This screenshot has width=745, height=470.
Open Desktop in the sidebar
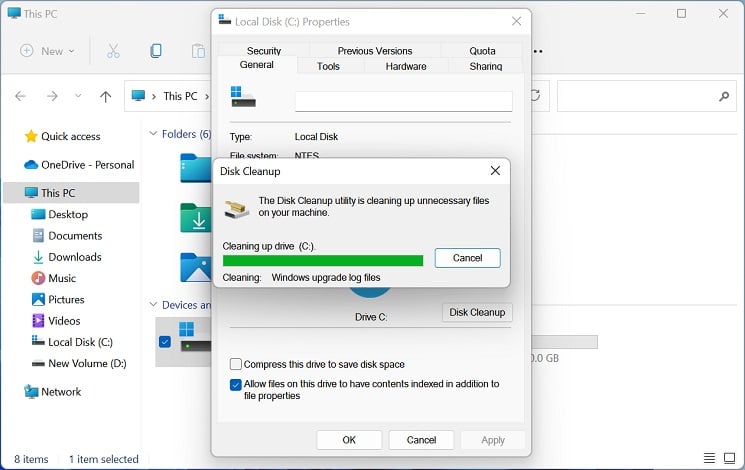(x=68, y=214)
